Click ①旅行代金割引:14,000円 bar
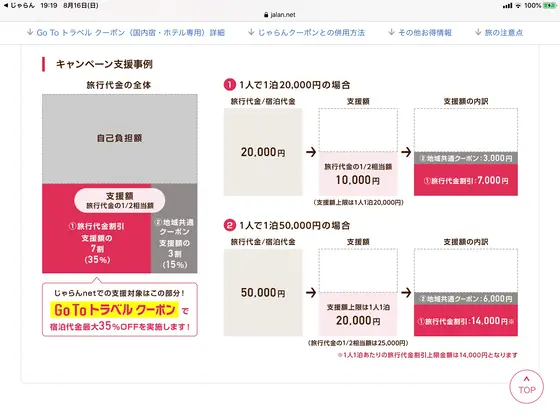This screenshot has width=560, height=420. click(466, 321)
